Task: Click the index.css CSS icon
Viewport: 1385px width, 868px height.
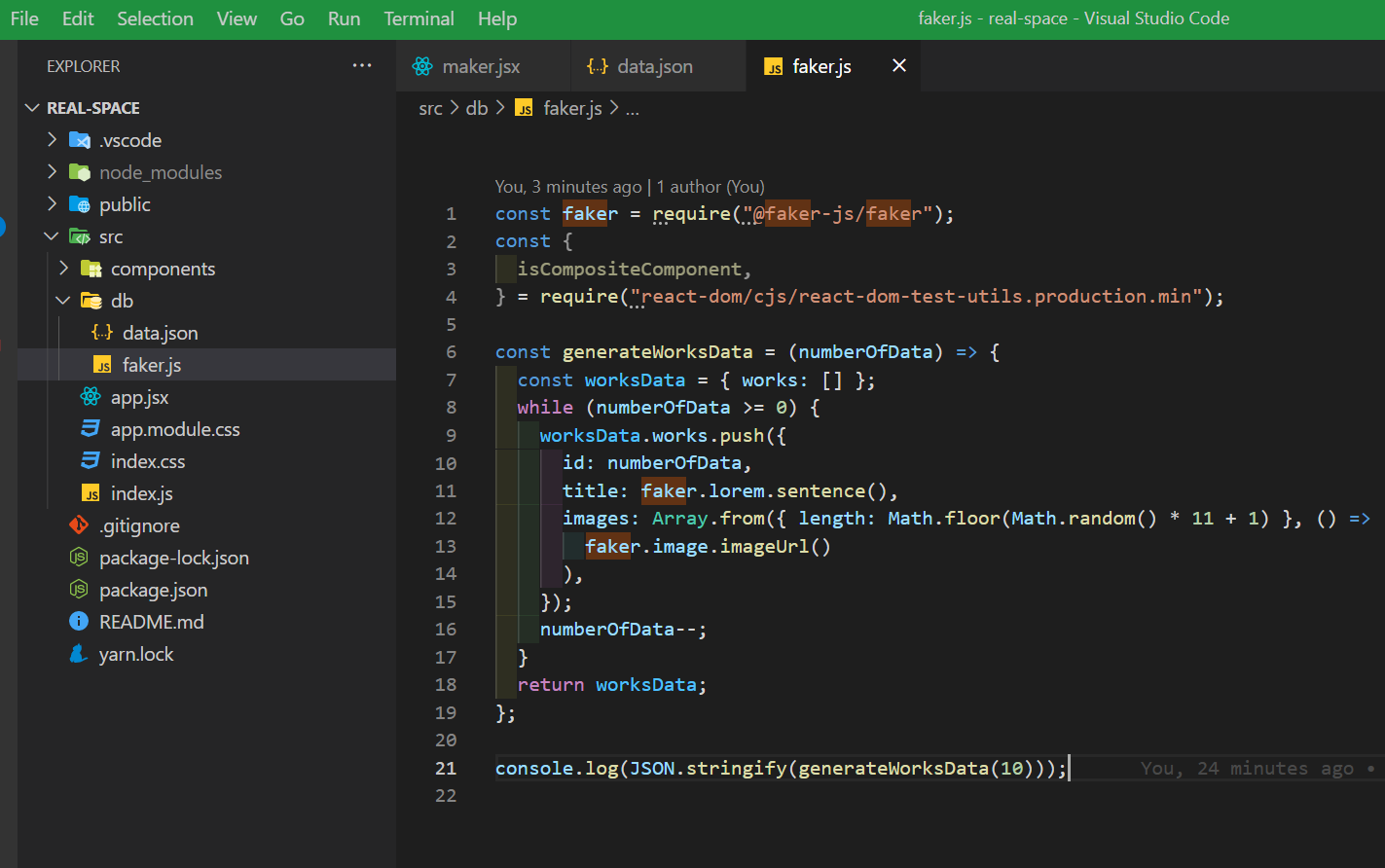Action: coord(91,461)
